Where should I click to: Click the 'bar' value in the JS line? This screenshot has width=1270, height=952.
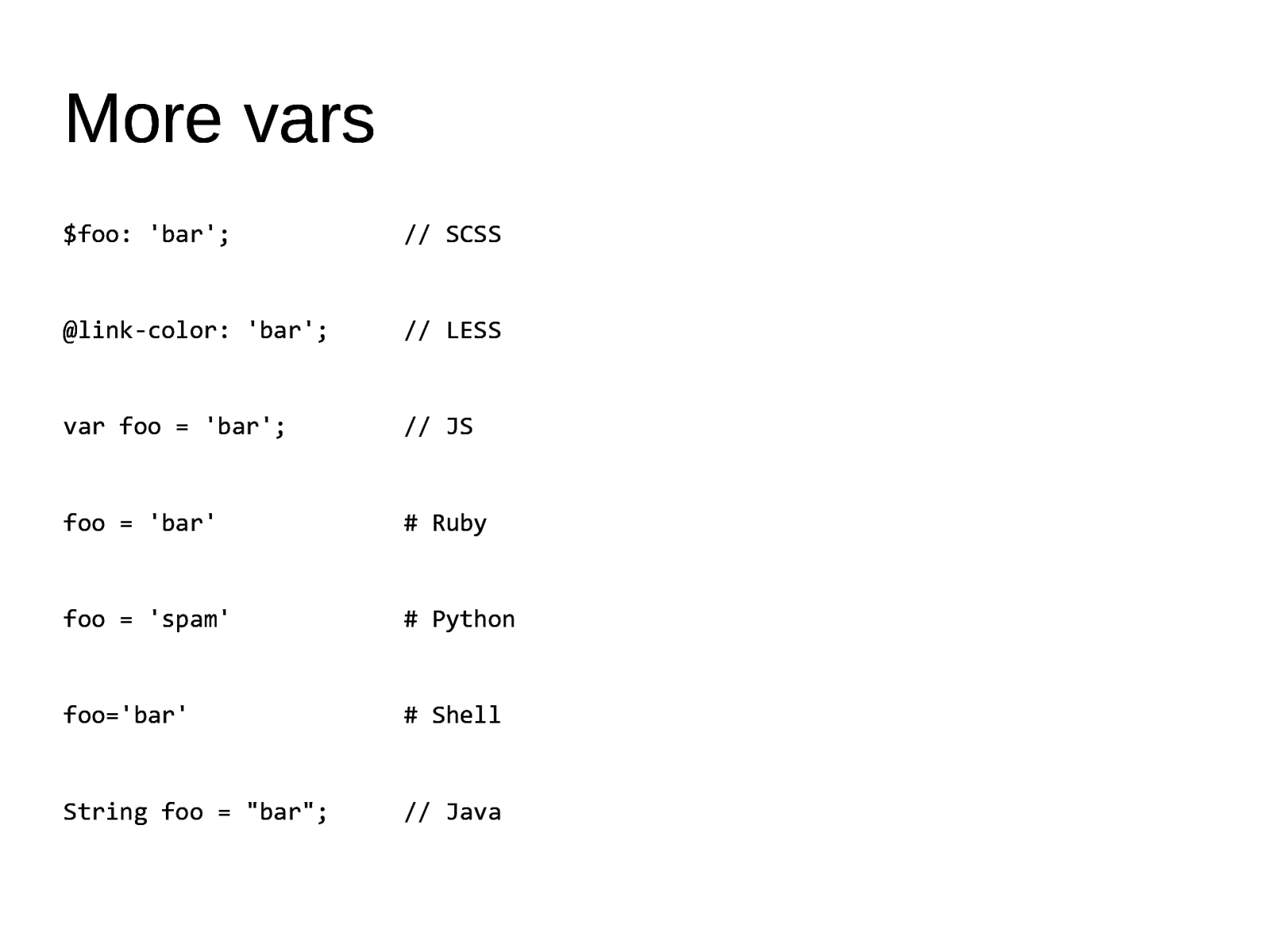click(x=238, y=428)
